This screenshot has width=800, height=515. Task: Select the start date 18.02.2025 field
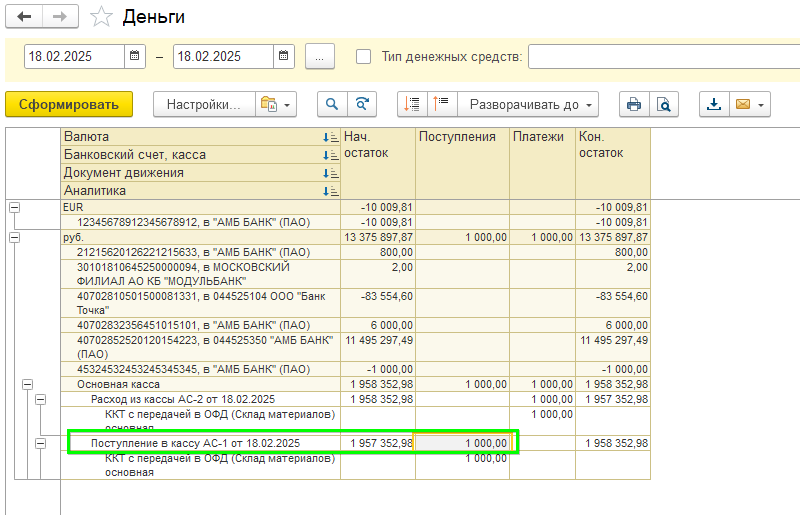pyautogui.click(x=74, y=56)
